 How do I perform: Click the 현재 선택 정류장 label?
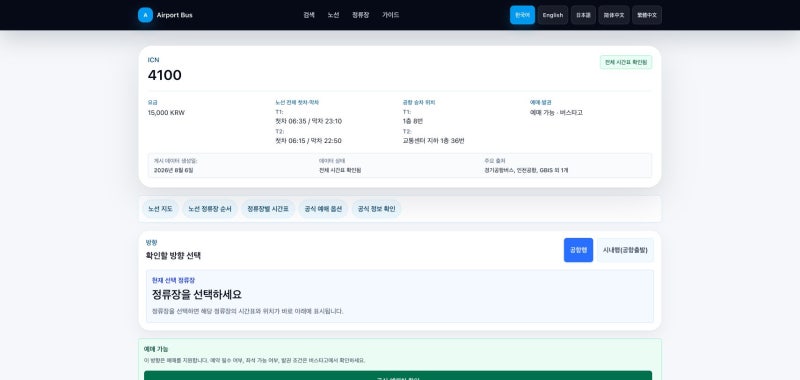pyautogui.click(x=173, y=281)
